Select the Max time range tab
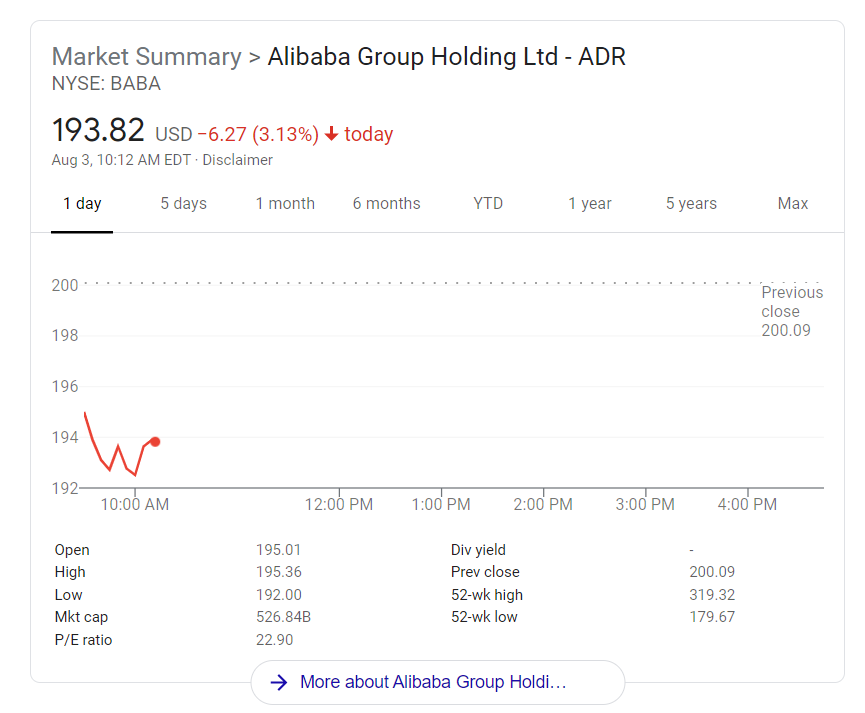The width and height of the screenshot is (865, 713). (793, 204)
